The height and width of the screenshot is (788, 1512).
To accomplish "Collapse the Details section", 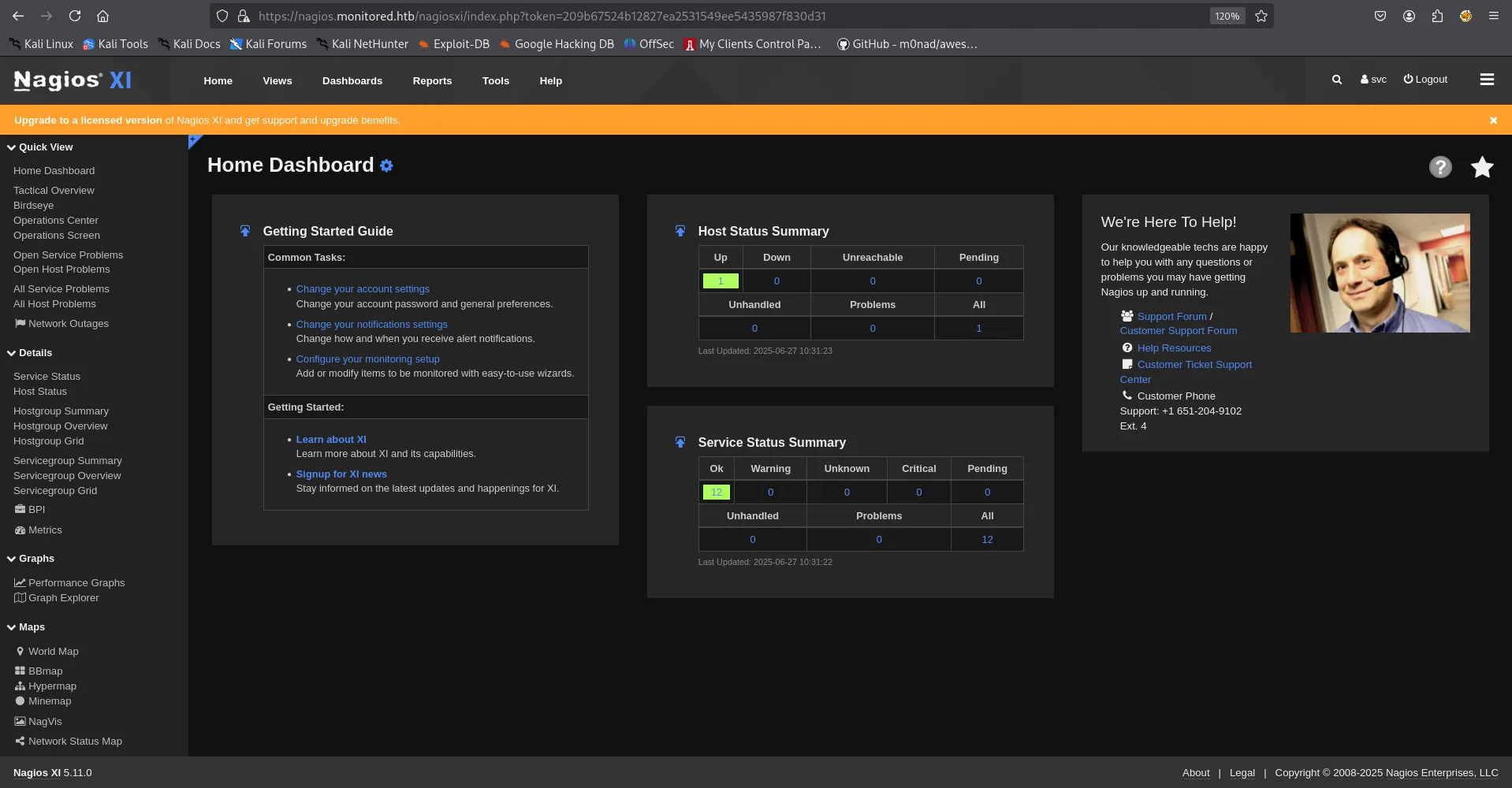I will (x=30, y=353).
